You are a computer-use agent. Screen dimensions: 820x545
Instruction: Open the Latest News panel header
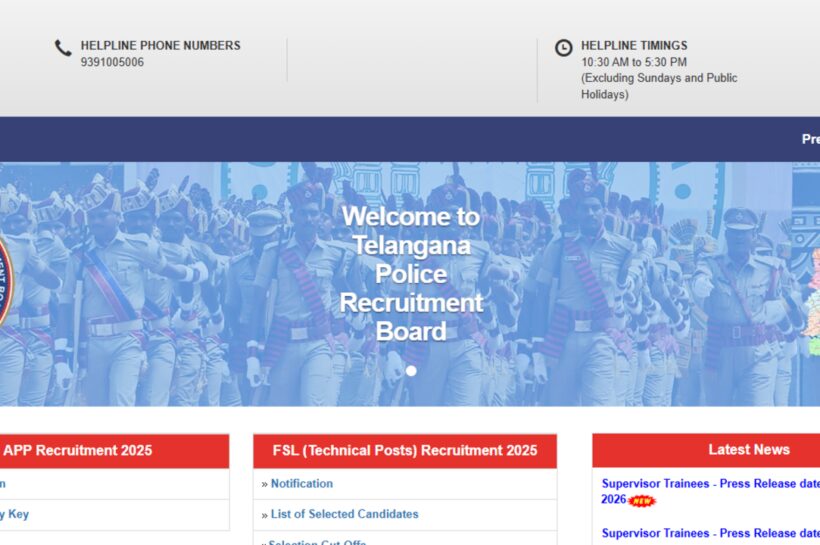click(x=706, y=450)
